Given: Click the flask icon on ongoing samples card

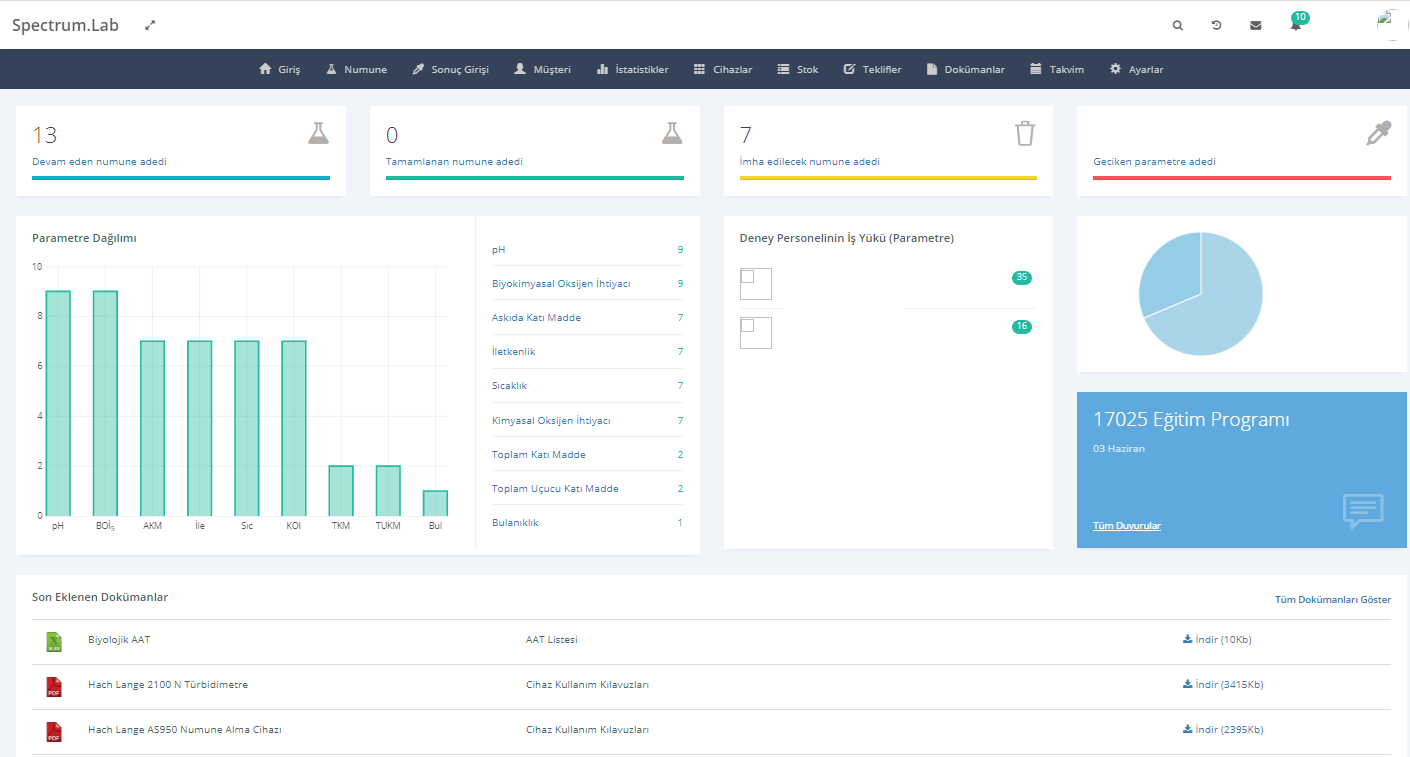Looking at the screenshot, I should click(x=318, y=133).
